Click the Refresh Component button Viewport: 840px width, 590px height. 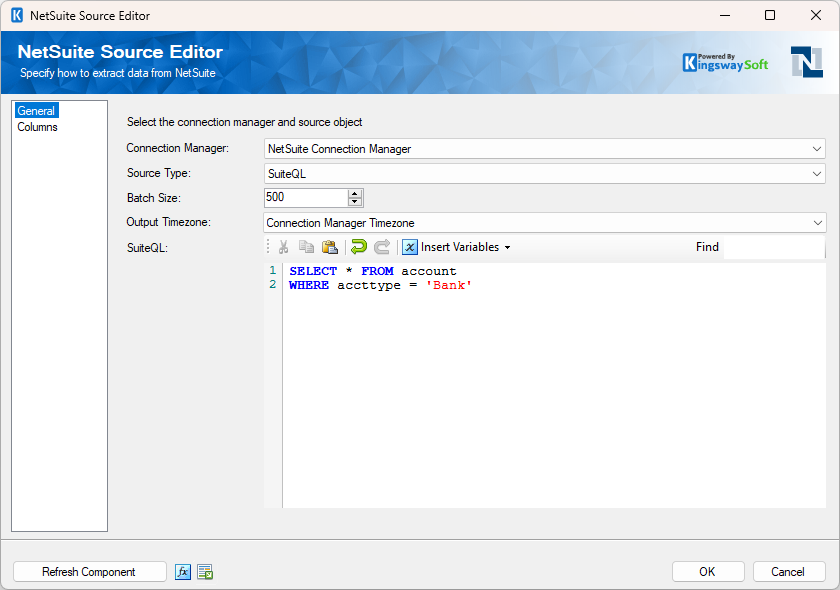pyautogui.click(x=89, y=572)
